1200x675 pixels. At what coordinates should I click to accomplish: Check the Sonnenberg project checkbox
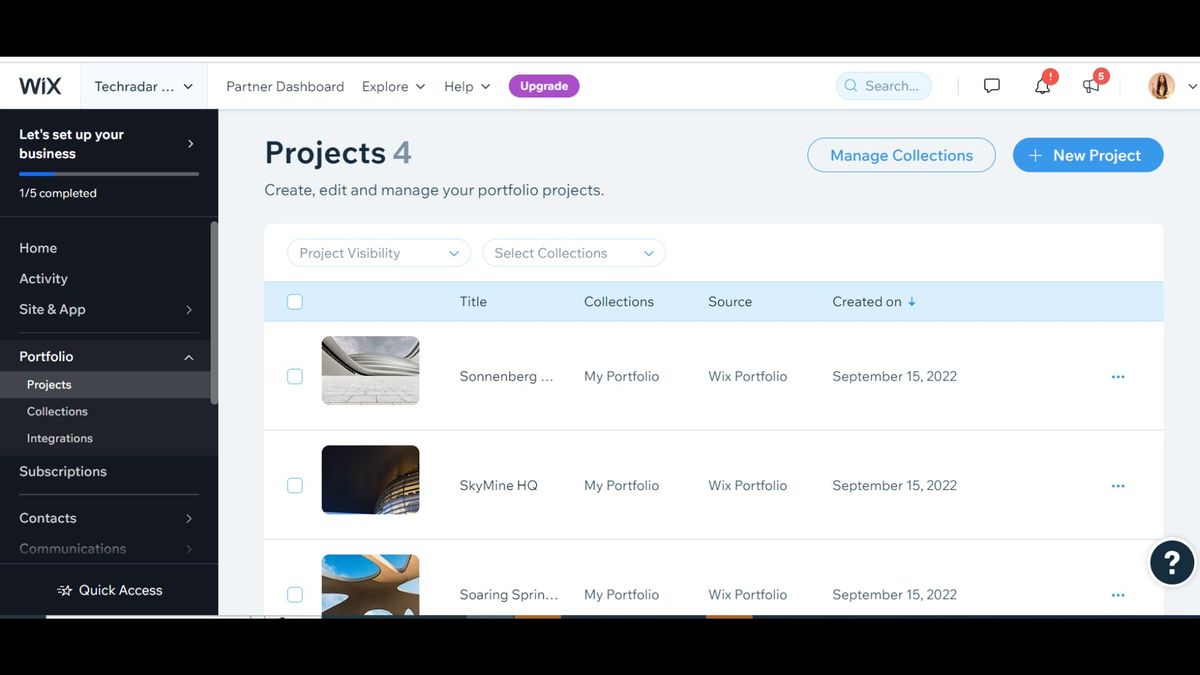(x=295, y=377)
